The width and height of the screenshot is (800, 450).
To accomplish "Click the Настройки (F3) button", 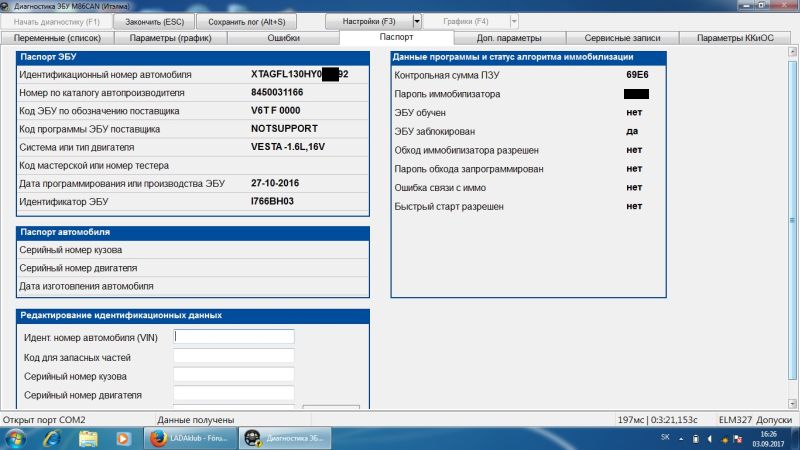I will tap(370, 21).
